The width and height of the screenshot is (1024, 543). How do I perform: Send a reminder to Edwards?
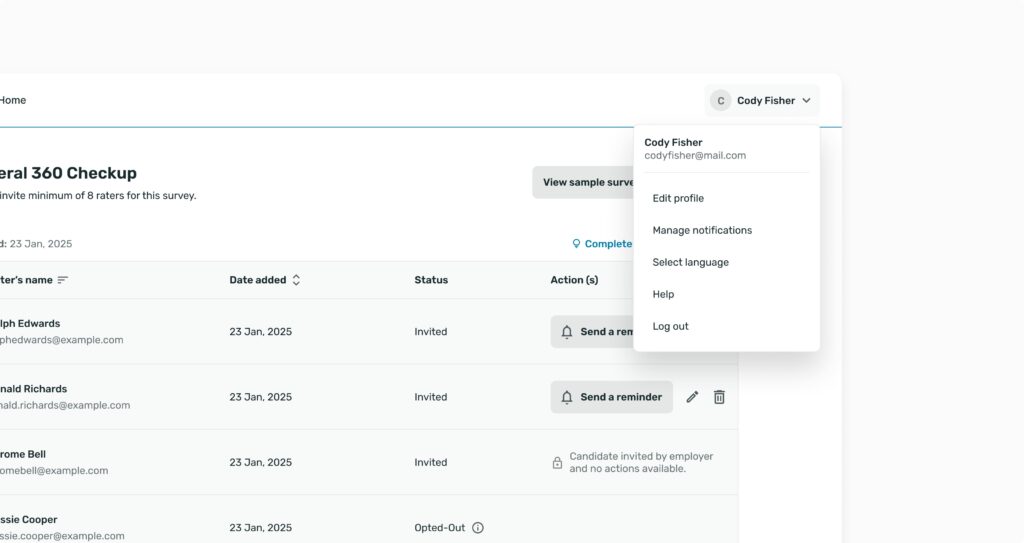[594, 332]
